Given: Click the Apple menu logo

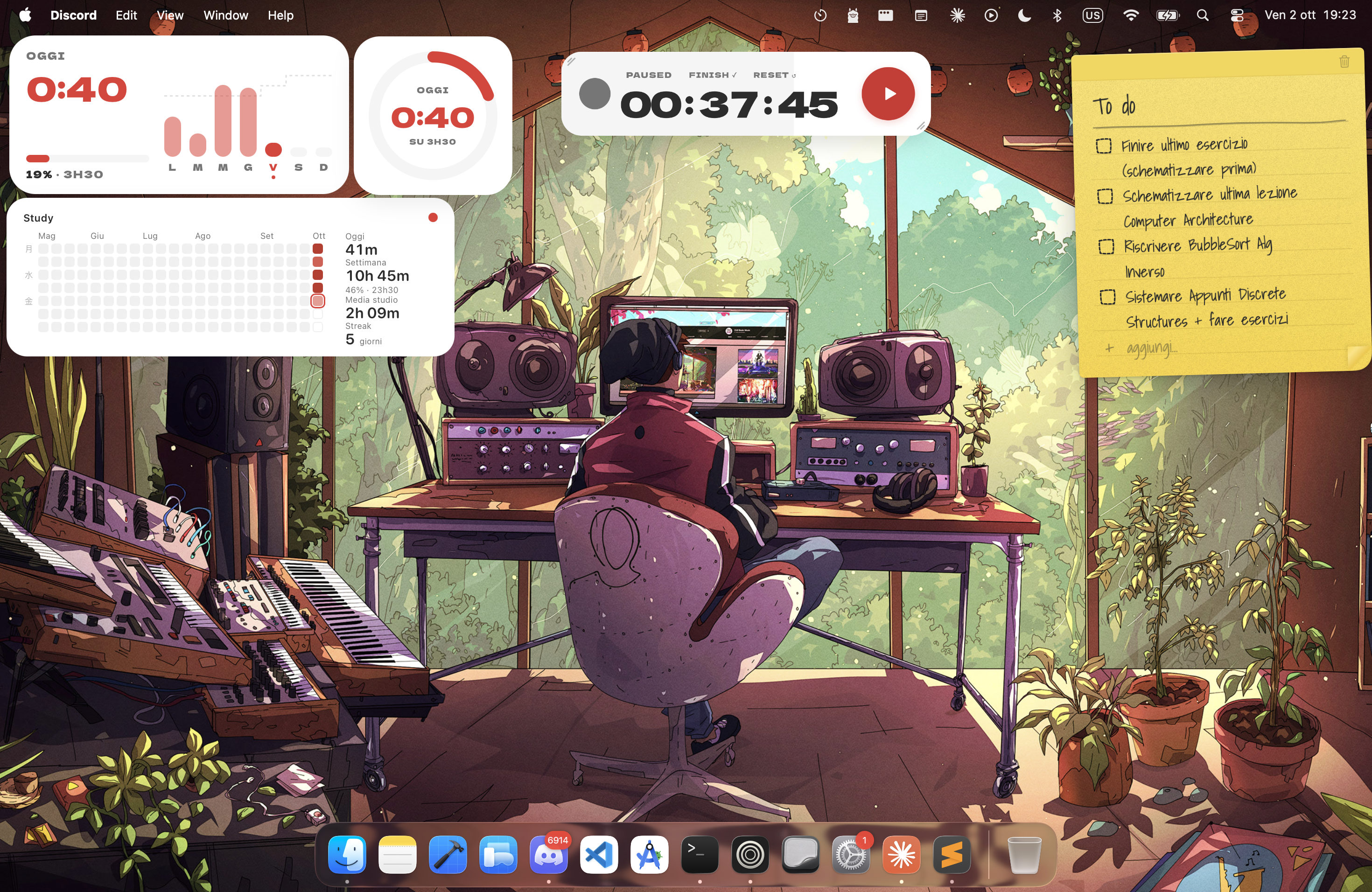Looking at the screenshot, I should pos(25,15).
